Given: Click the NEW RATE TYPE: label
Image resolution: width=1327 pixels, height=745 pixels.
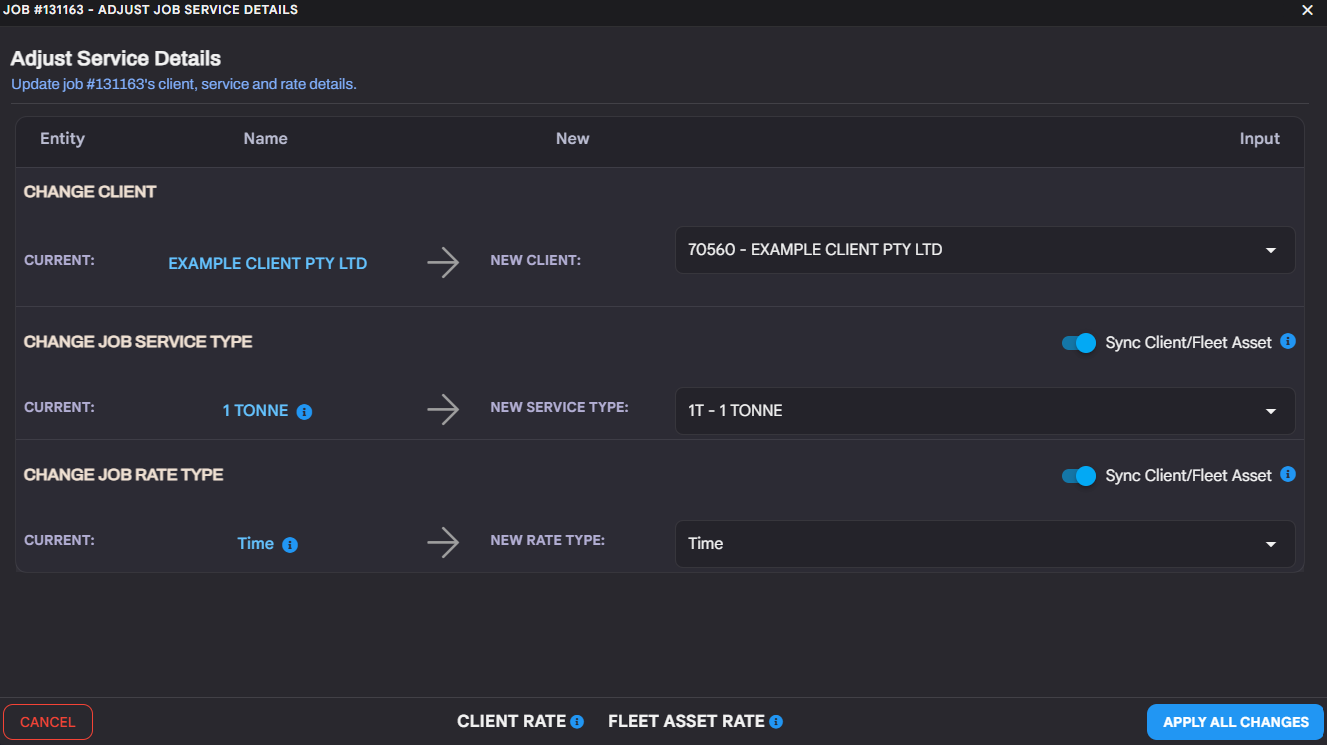Looking at the screenshot, I should (547, 540).
